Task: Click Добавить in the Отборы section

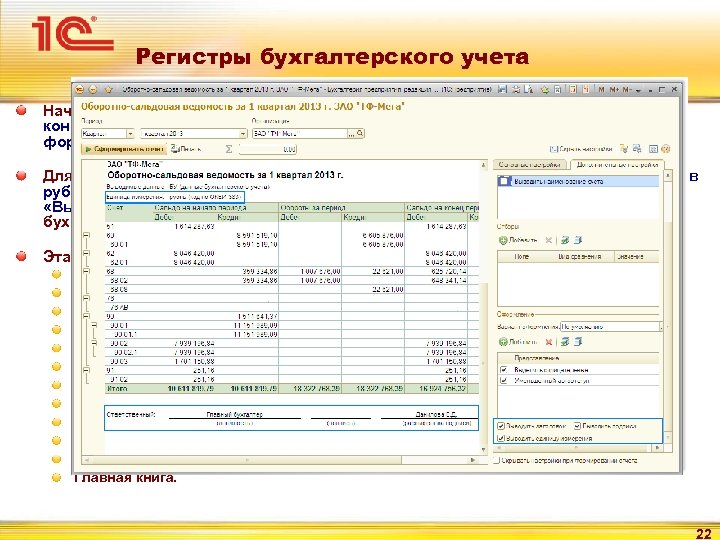Action: pos(518,240)
